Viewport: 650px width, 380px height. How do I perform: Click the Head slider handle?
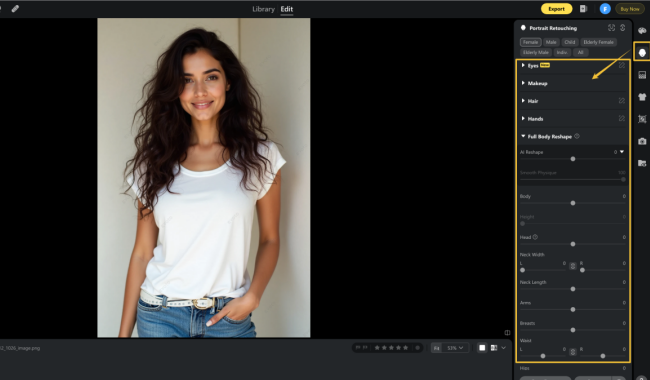coord(572,244)
